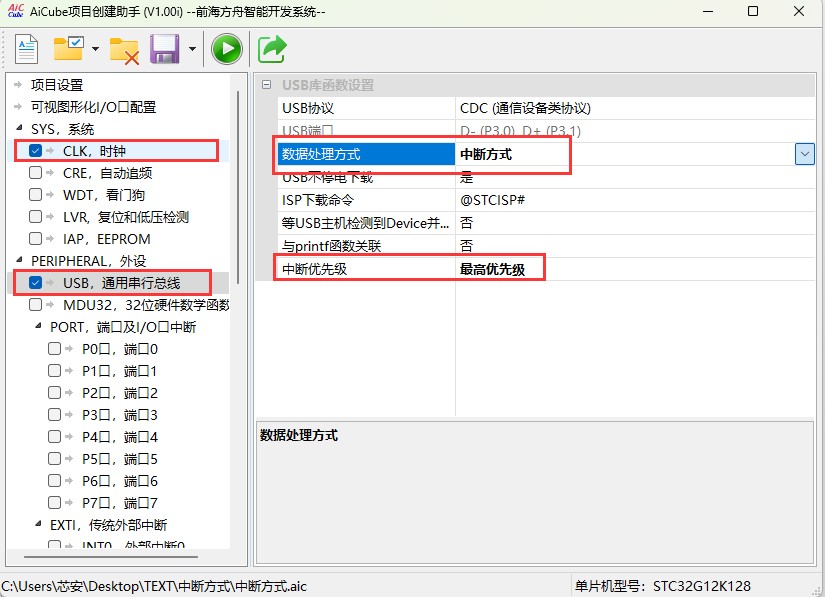Enable the P0口, 端口0 checkbox
Viewport: 825px width, 597px height.
pyautogui.click(x=54, y=349)
